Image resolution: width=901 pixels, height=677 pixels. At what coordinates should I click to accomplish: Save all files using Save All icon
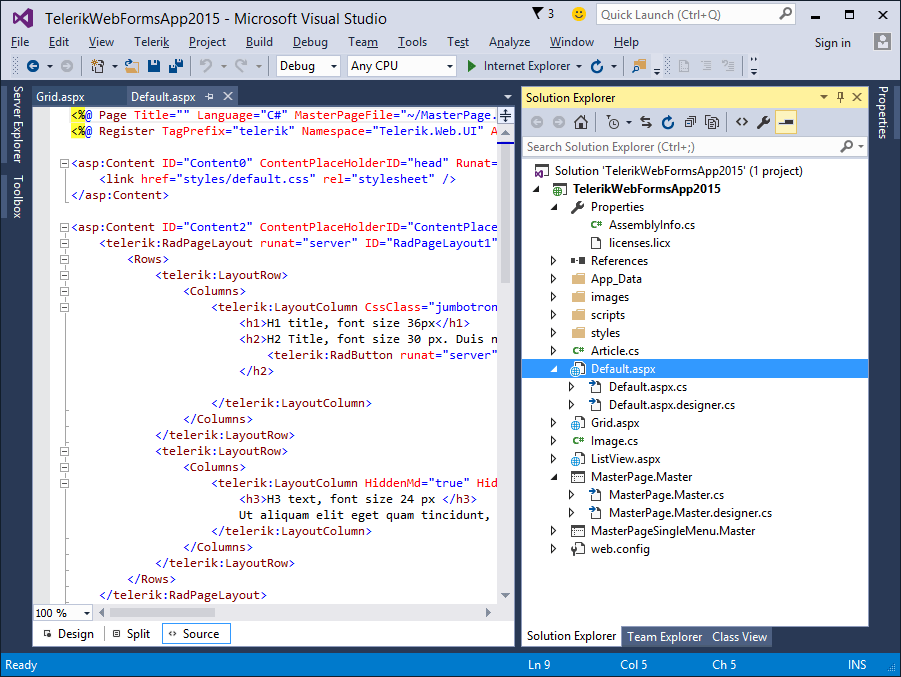tap(174, 66)
